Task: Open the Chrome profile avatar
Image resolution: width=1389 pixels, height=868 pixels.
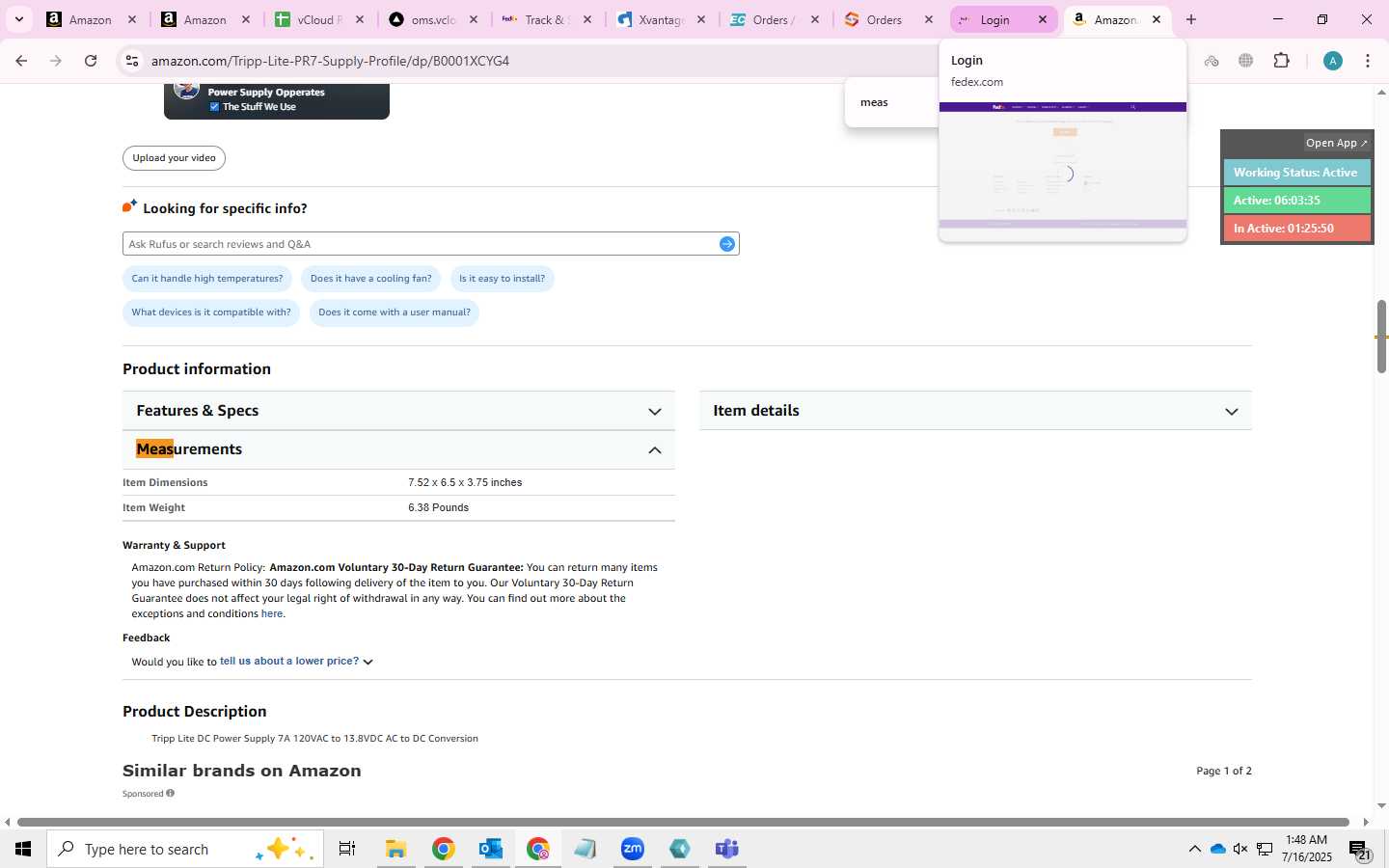Action: 1333,61
